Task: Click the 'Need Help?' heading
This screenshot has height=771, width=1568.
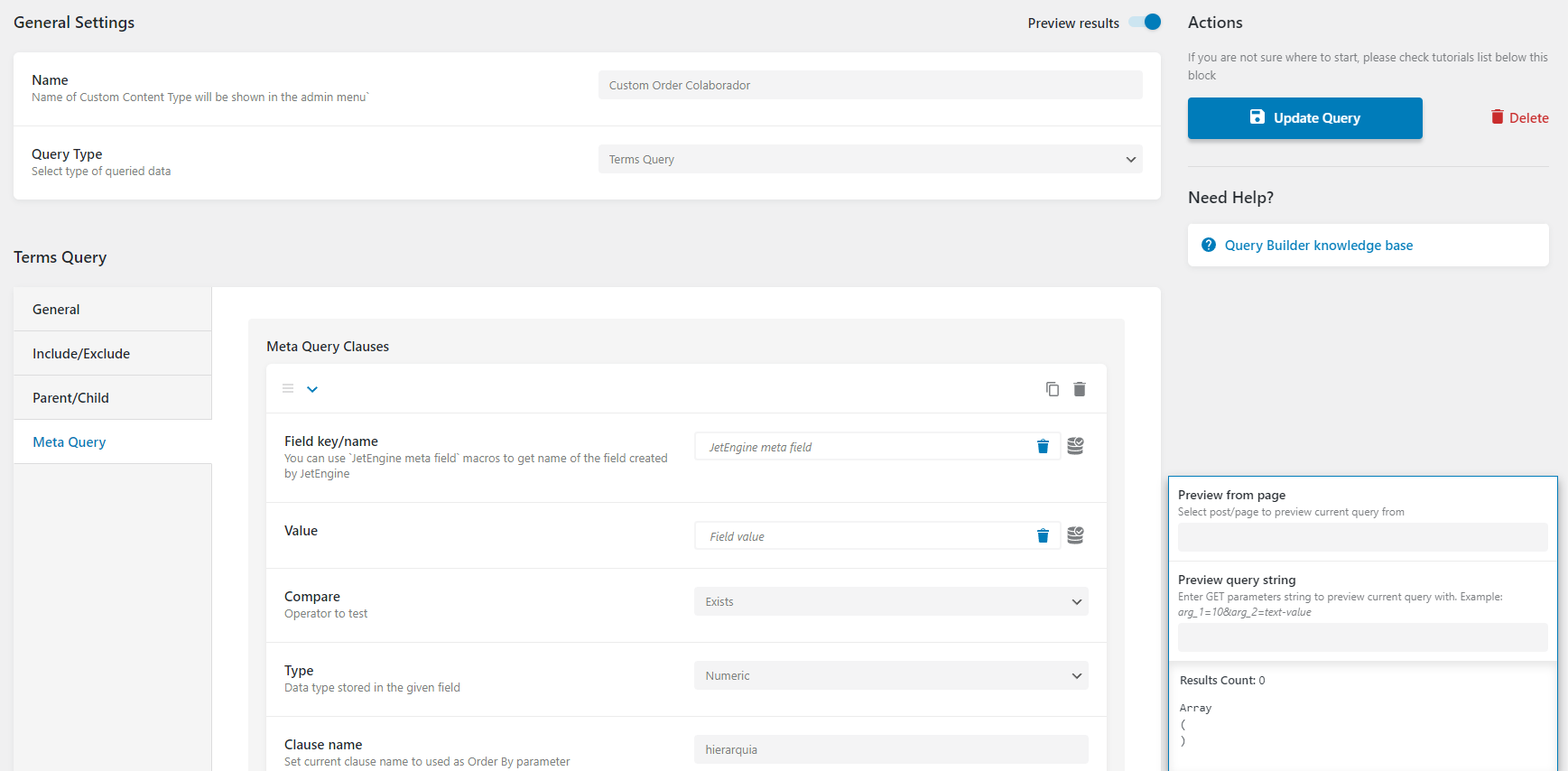Action: (x=1230, y=198)
